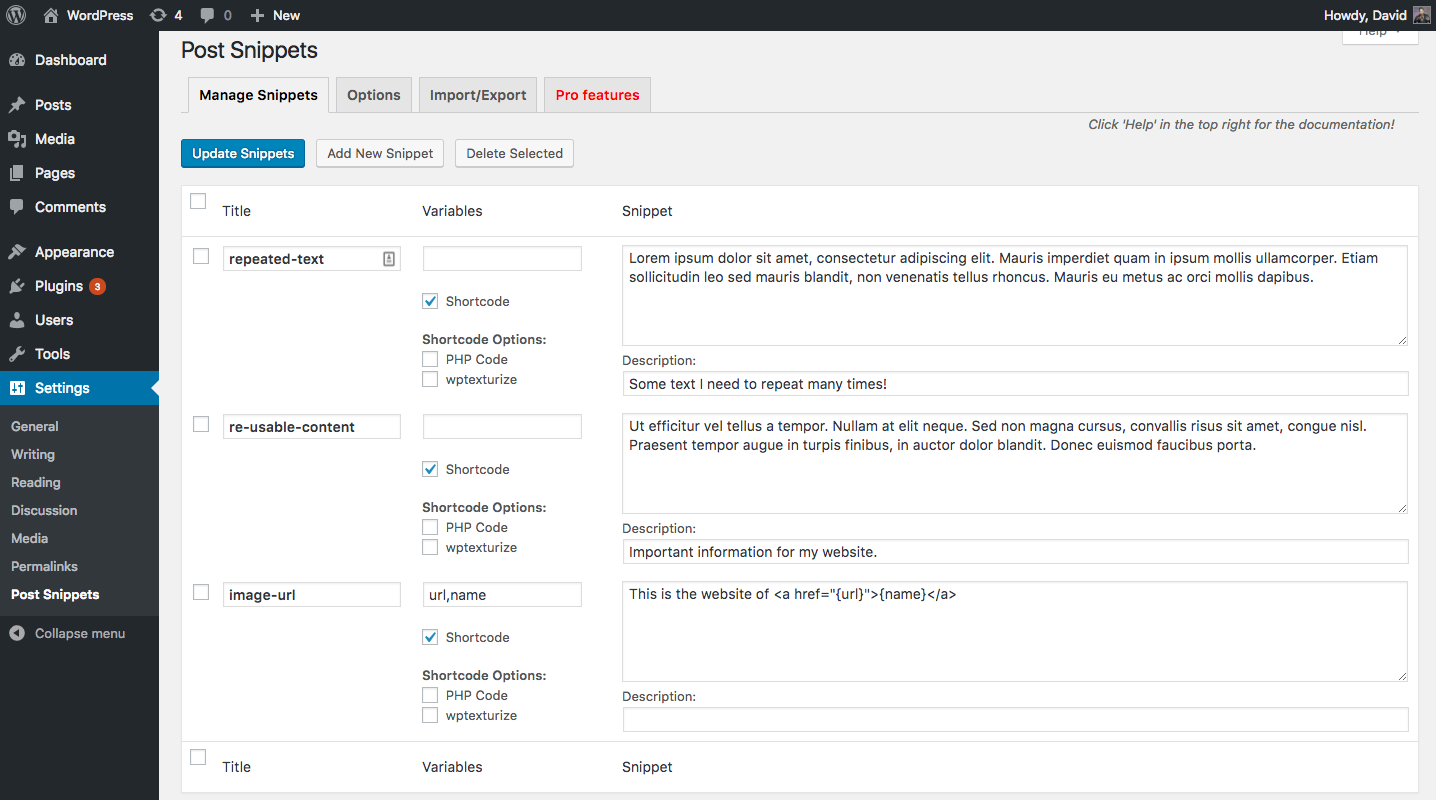Image resolution: width=1436 pixels, height=800 pixels.
Task: Collapse the admin sidebar menu
Action: (68, 633)
